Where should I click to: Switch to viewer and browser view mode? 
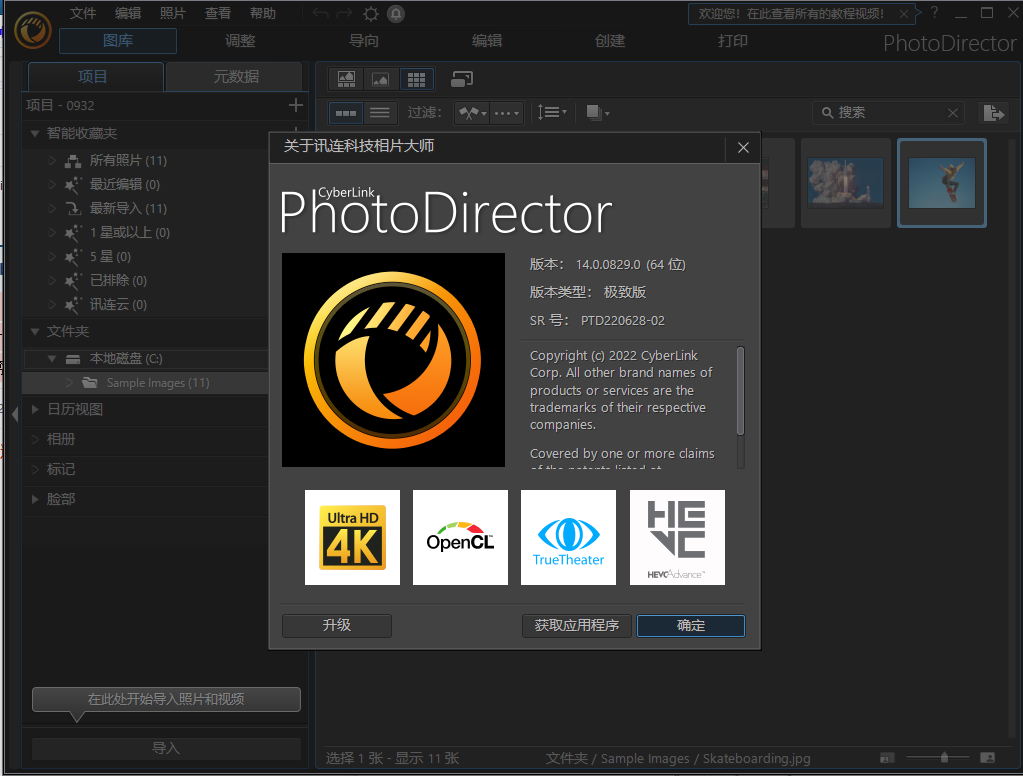[x=346, y=80]
